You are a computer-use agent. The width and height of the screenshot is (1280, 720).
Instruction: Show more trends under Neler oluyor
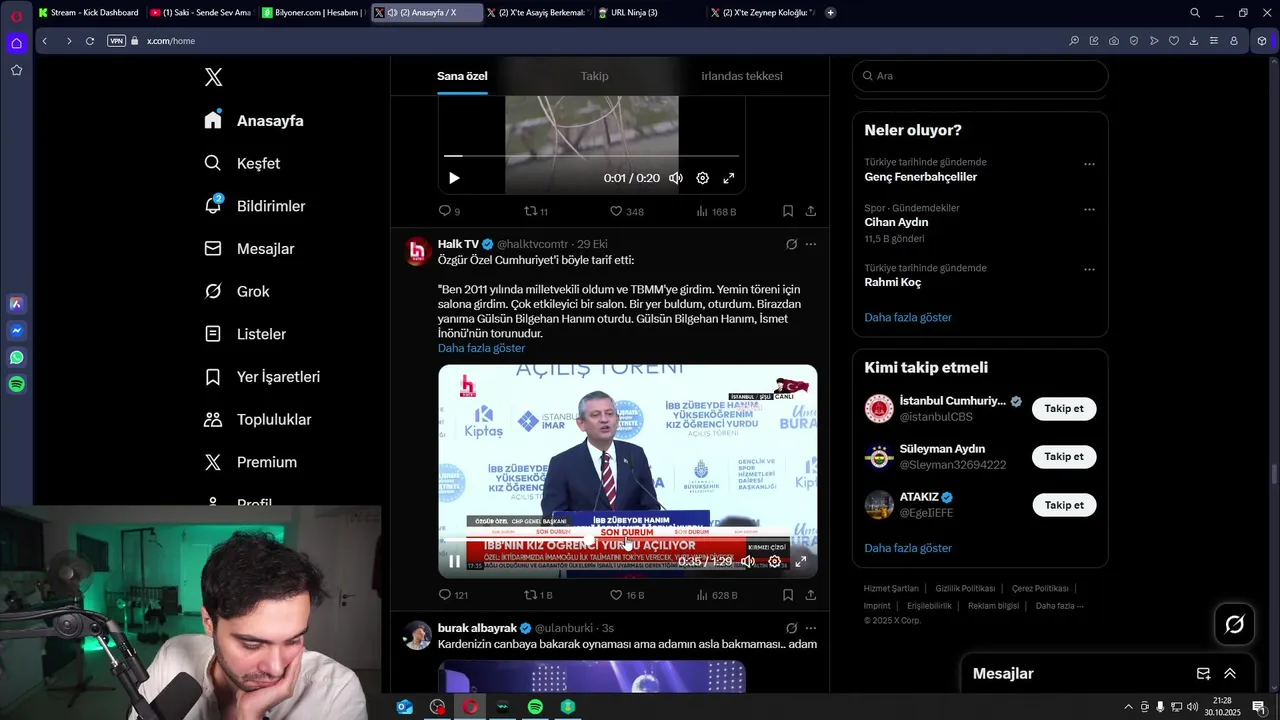click(908, 317)
